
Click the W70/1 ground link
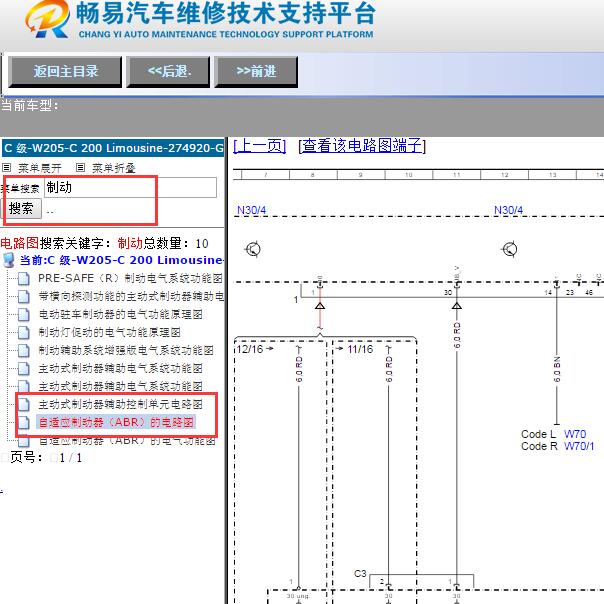(x=579, y=446)
